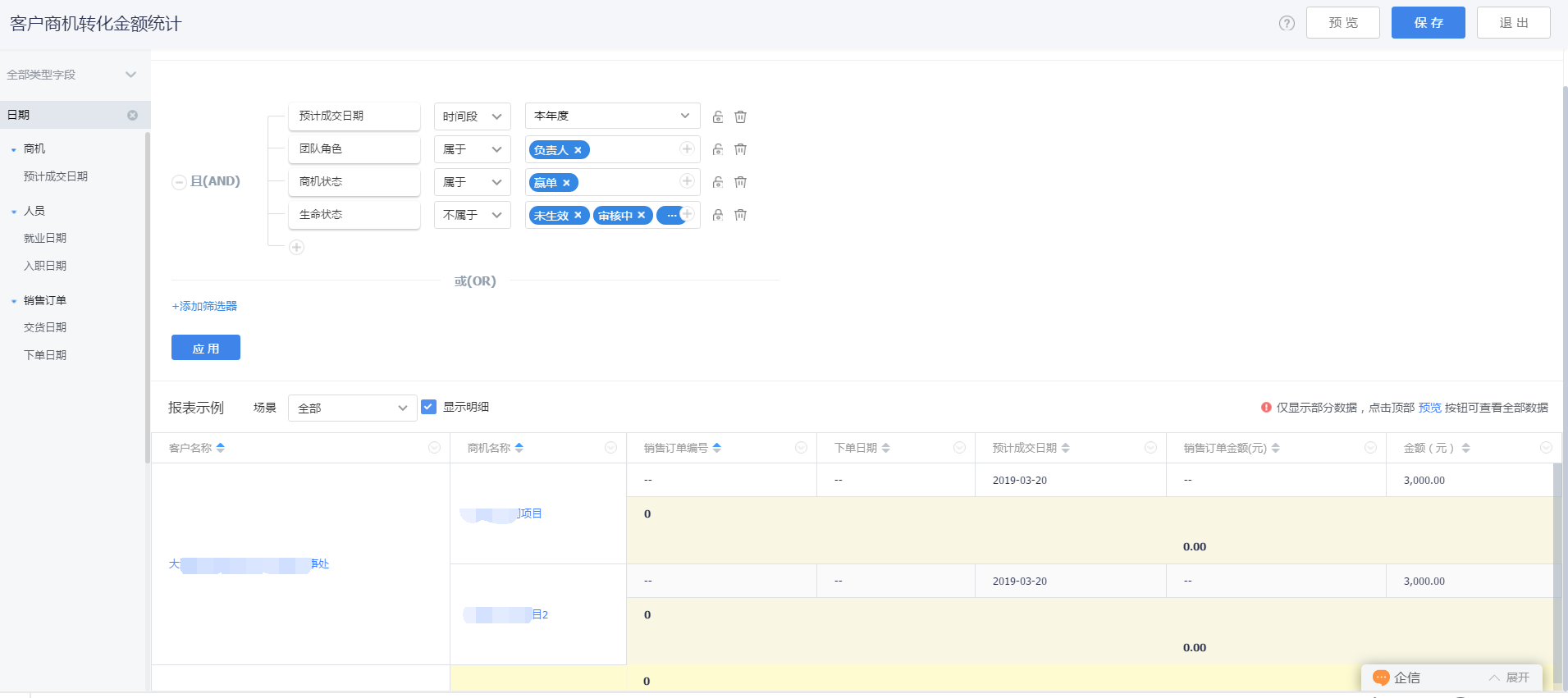
Task: Open the 场景 全部 dropdown
Action: pos(352,408)
